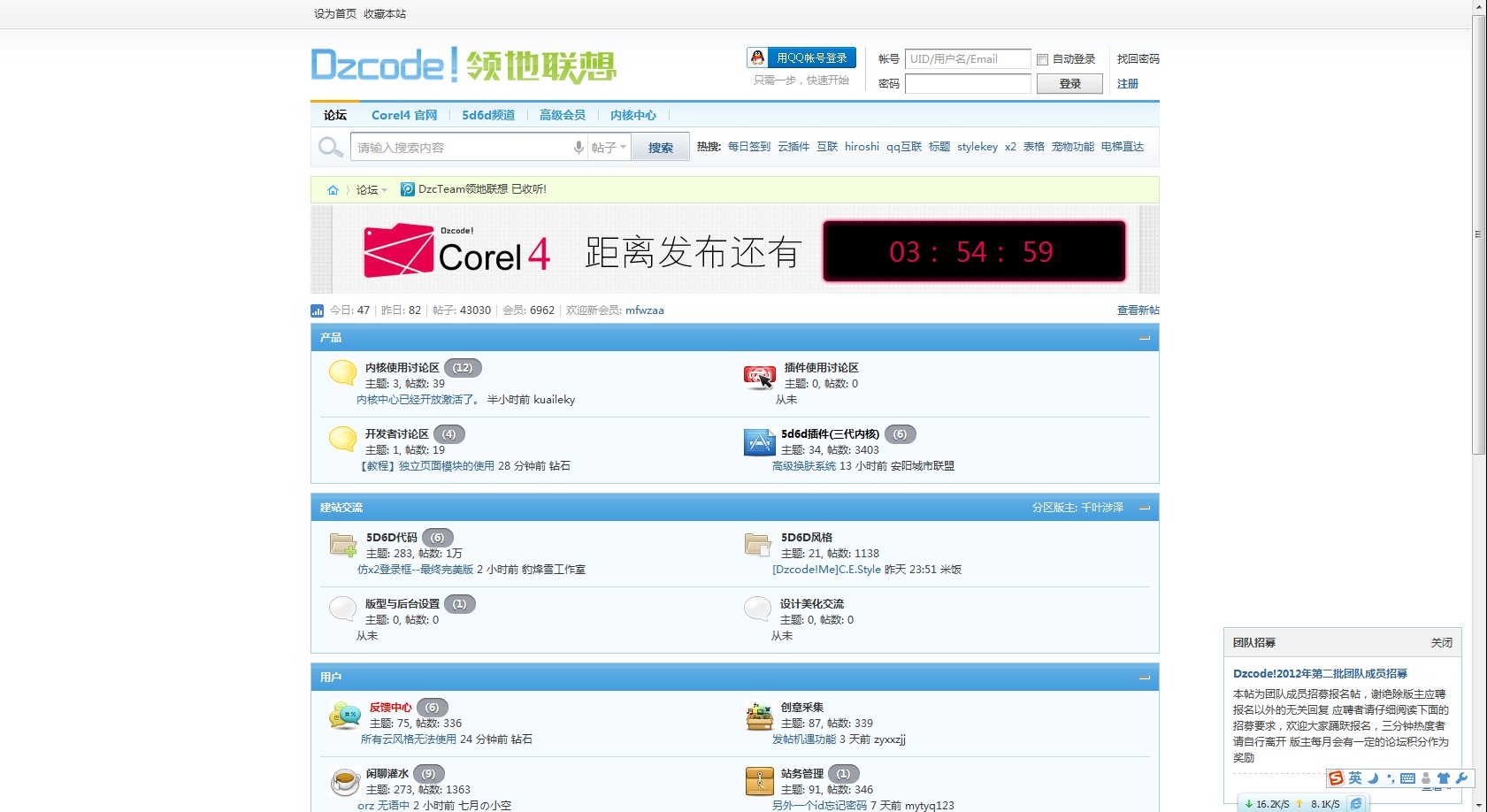The height and width of the screenshot is (812, 1487).
Task: Click the Corel 4 countdown banner
Action: pyautogui.click(x=735, y=251)
